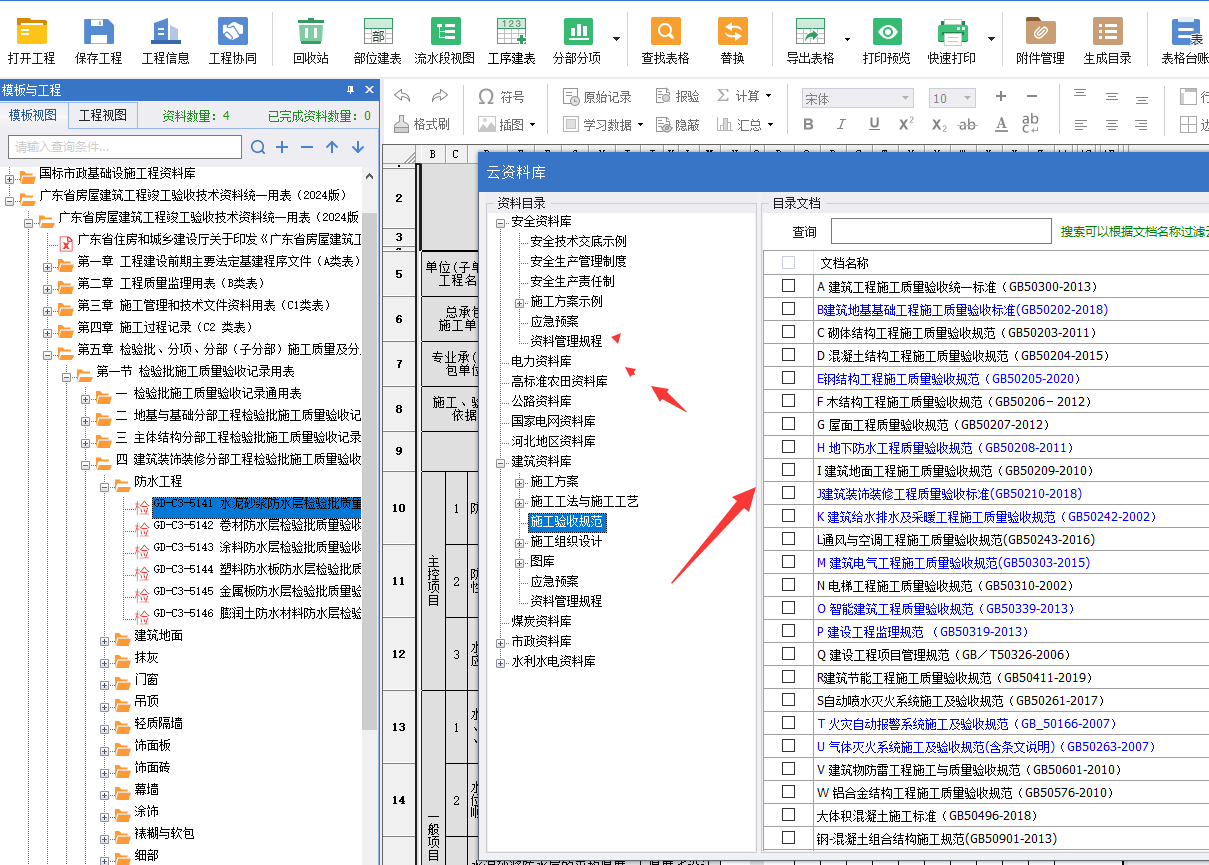The height and width of the screenshot is (865, 1209).
Task: Click the font color A button
Action: point(1001,124)
